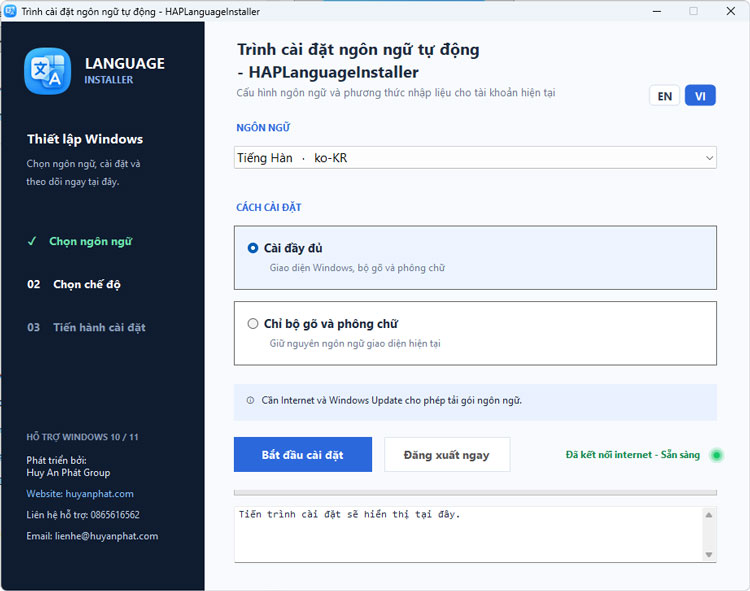Select the Cài đầy đủ radio option
The image size is (750, 591).
[x=253, y=248]
